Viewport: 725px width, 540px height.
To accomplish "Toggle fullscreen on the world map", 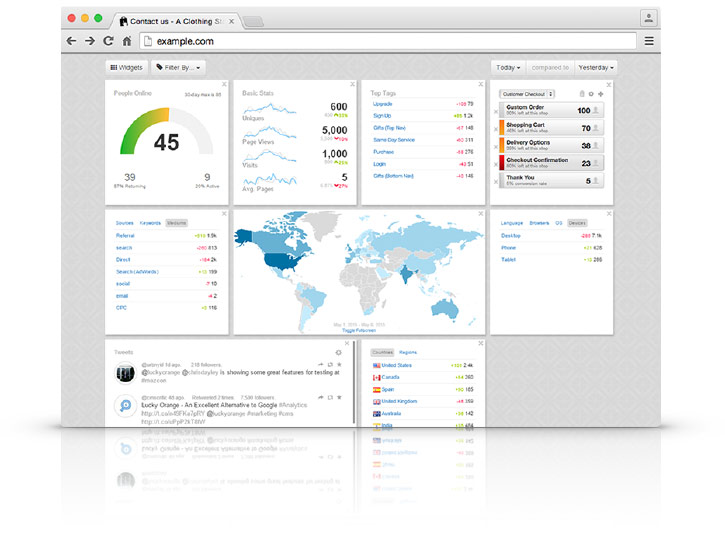I will [x=359, y=331].
